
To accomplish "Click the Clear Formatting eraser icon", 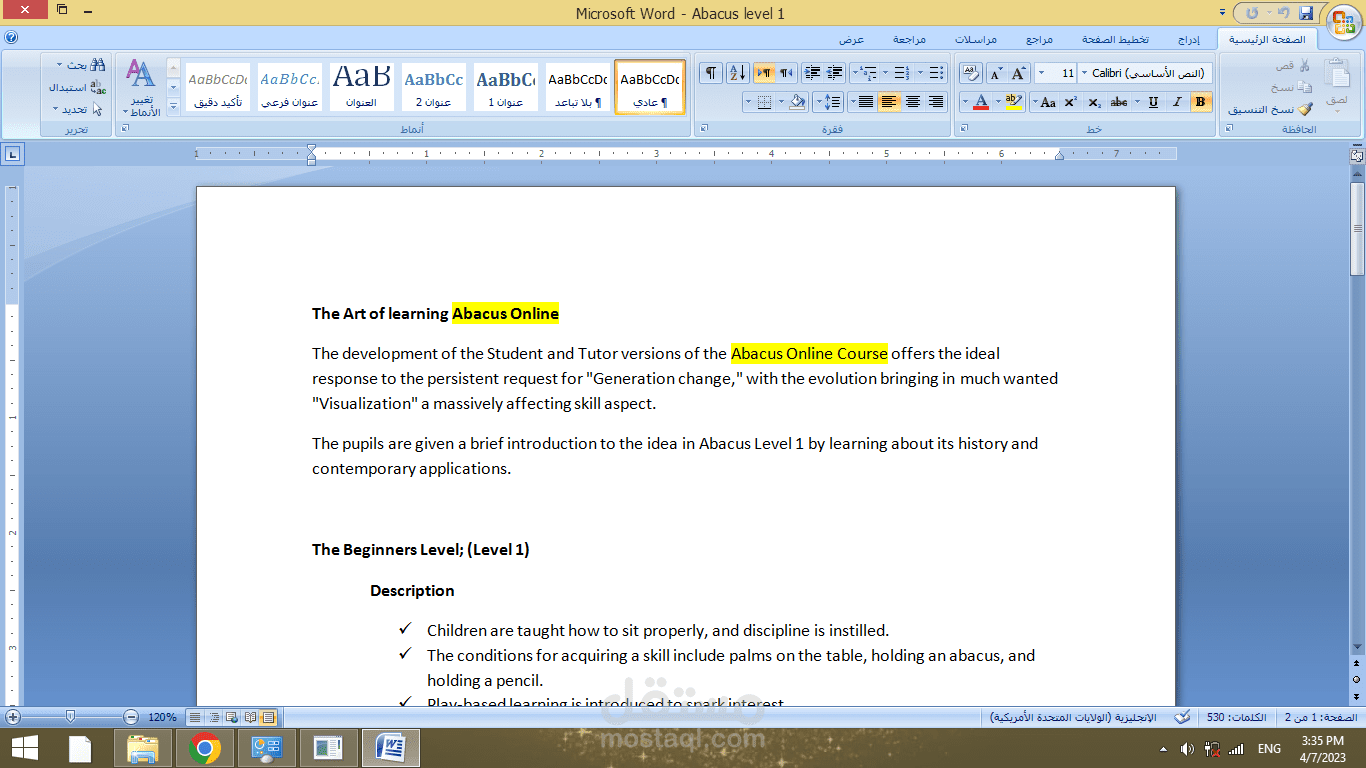I will [970, 73].
